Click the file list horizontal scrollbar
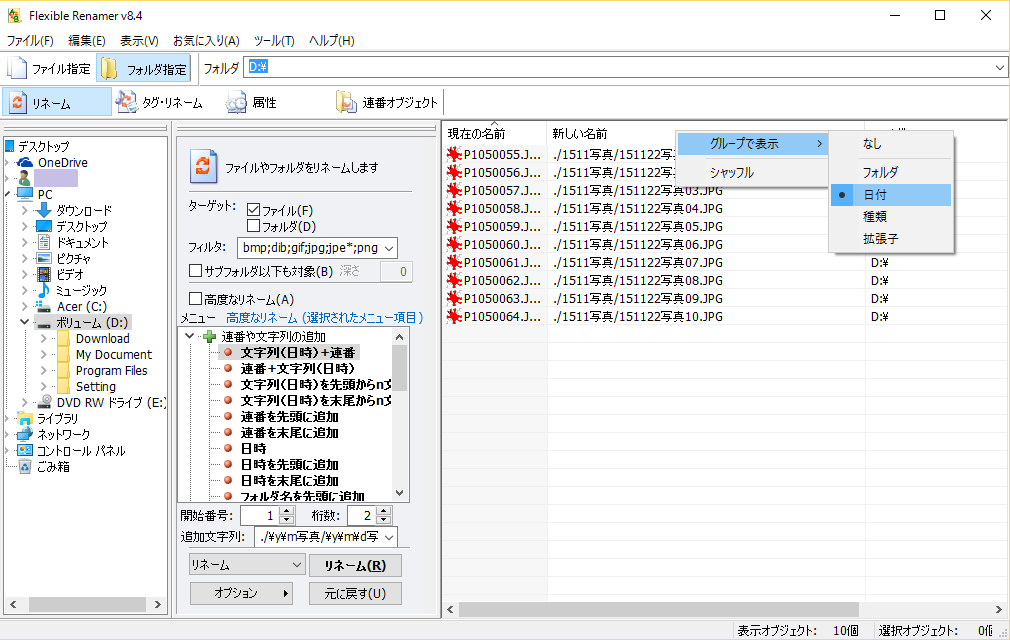 tap(658, 609)
